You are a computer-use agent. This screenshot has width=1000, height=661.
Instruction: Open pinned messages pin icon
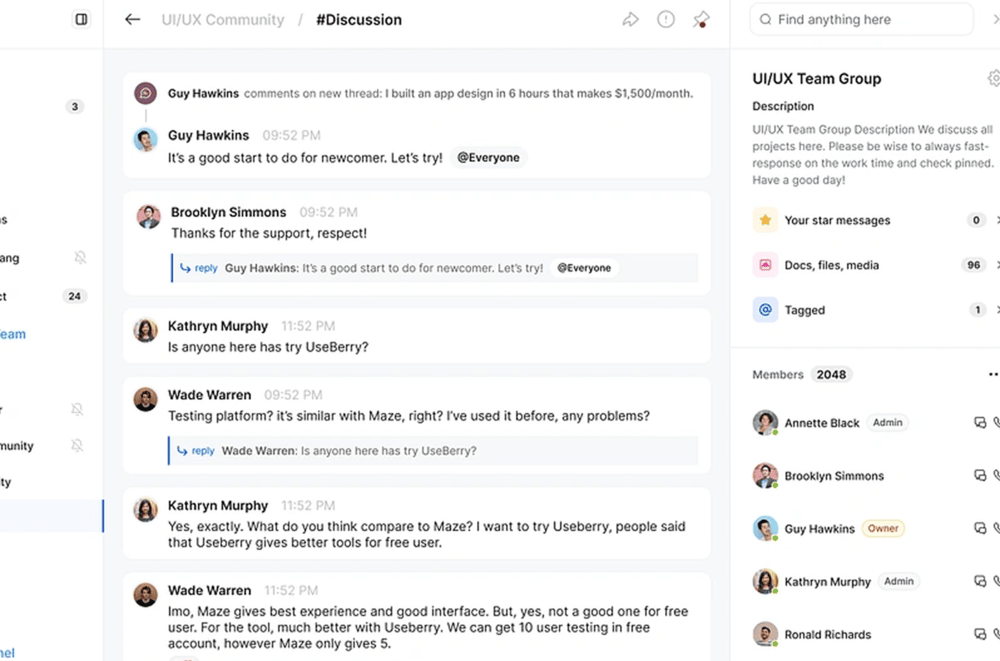pos(701,20)
